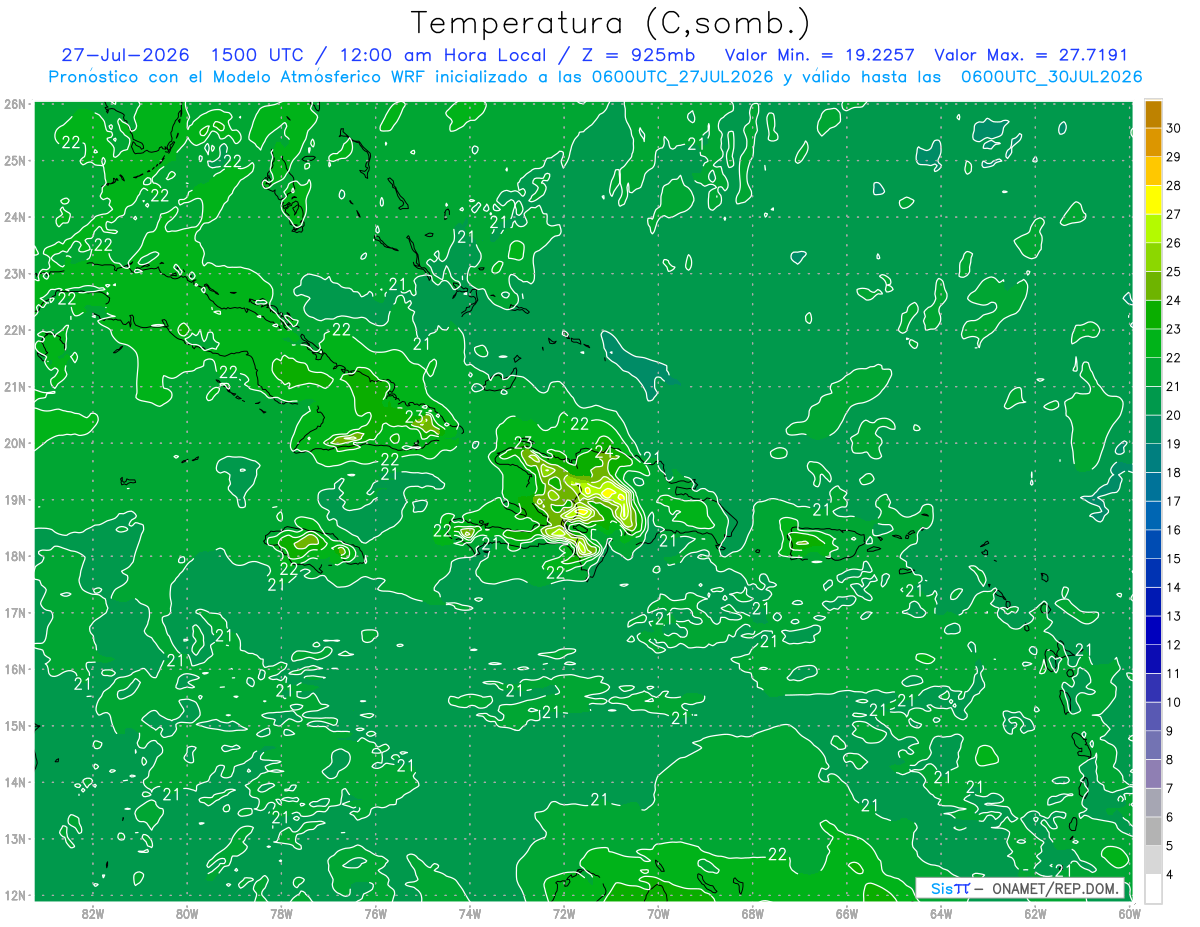Click the 25N latitude axis label
The image size is (1200, 927).
[x=14, y=160]
